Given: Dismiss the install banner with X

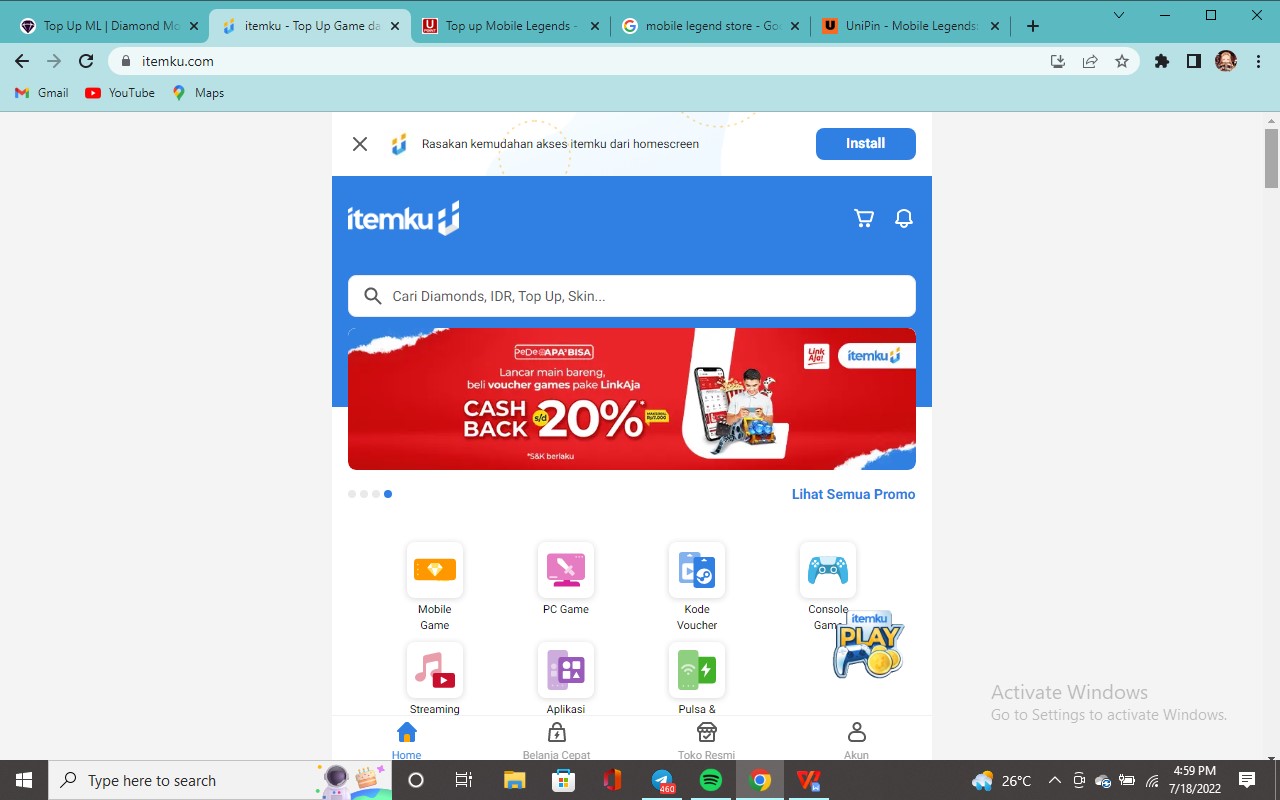Looking at the screenshot, I should pos(360,144).
